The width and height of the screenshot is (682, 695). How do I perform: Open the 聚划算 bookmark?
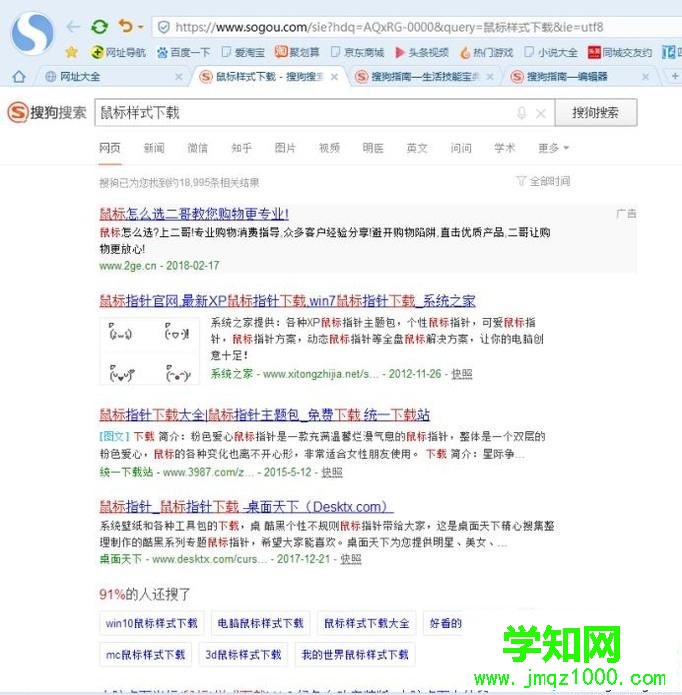pyautogui.click(x=297, y=52)
